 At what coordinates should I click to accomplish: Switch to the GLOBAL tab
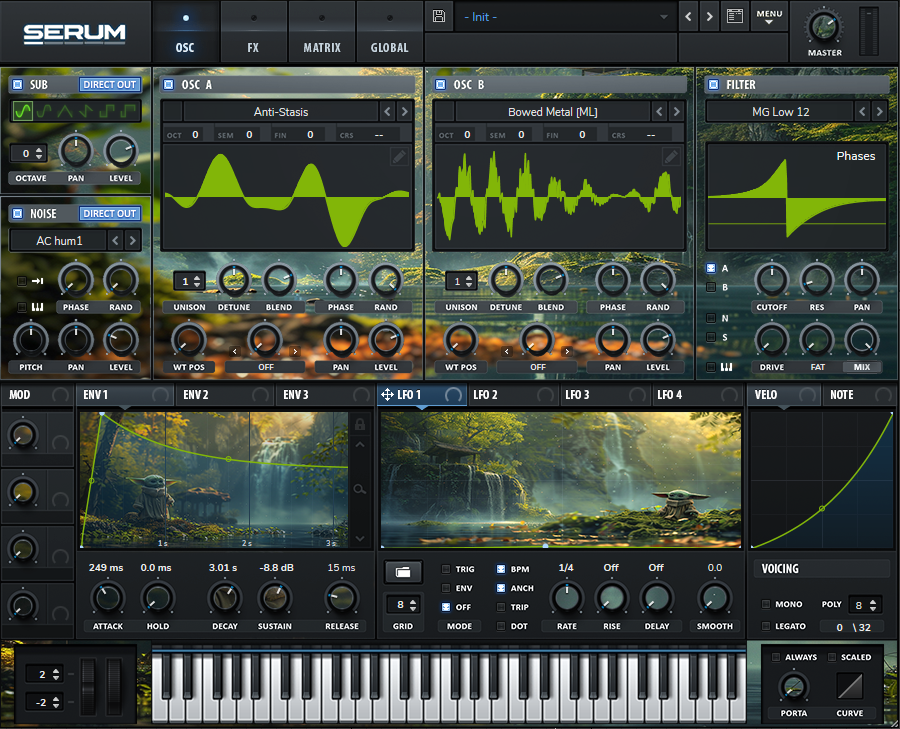coord(390,32)
